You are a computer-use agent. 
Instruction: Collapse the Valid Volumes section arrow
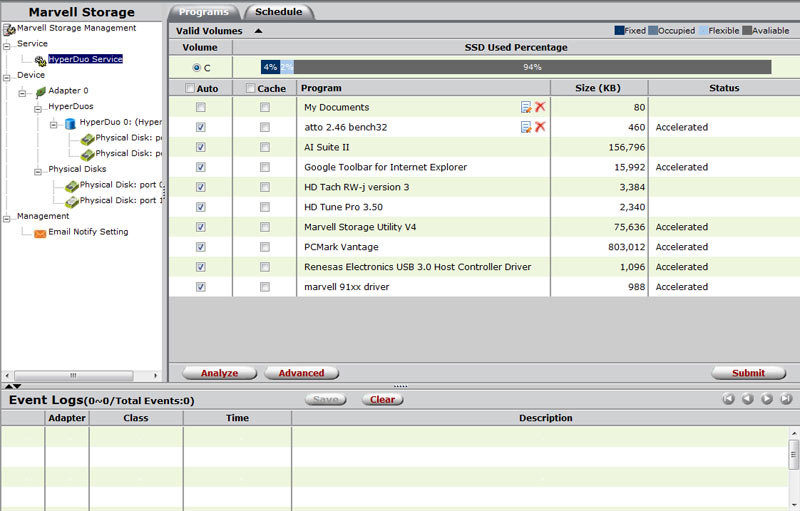[x=258, y=31]
